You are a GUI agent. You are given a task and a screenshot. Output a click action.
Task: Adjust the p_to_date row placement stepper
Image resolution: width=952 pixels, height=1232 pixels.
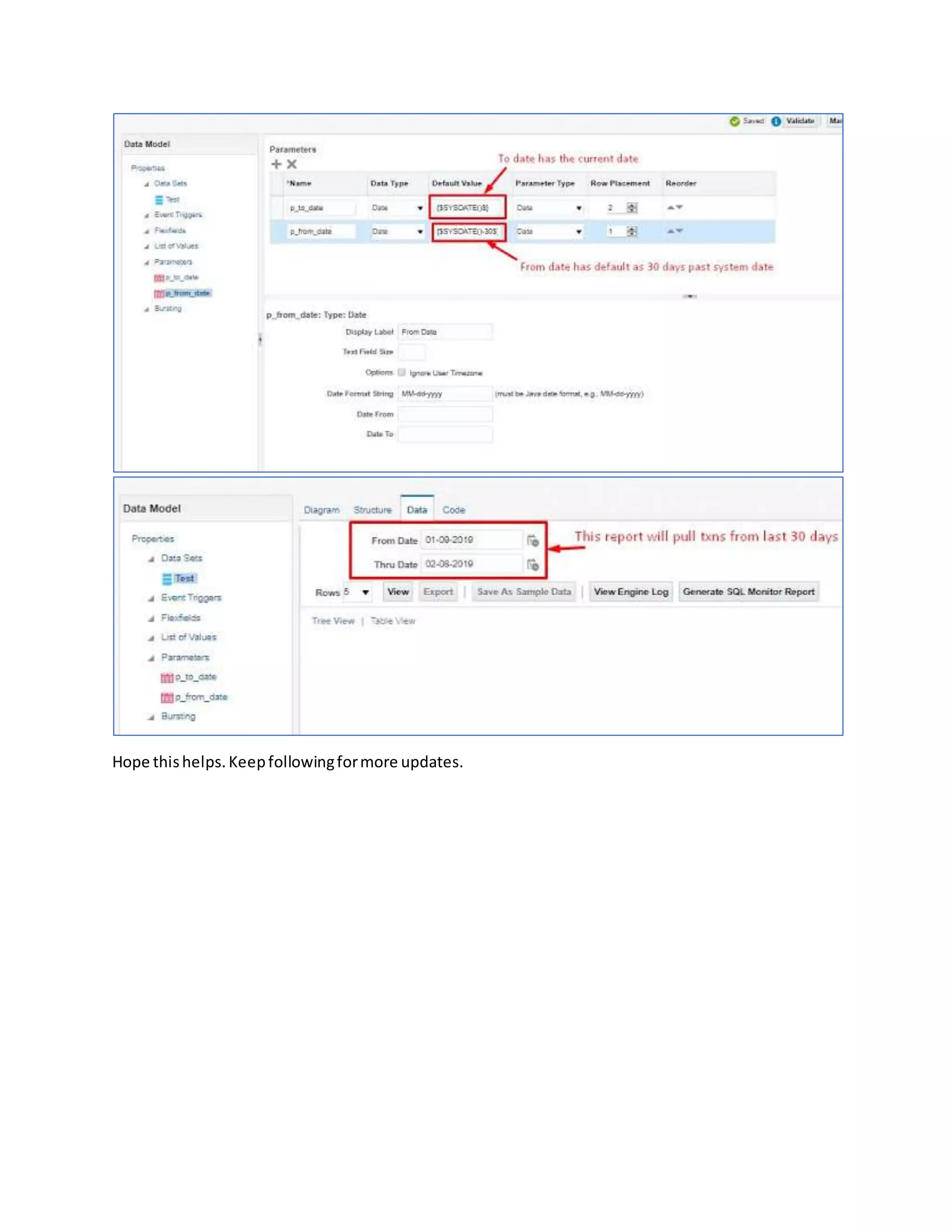632,208
